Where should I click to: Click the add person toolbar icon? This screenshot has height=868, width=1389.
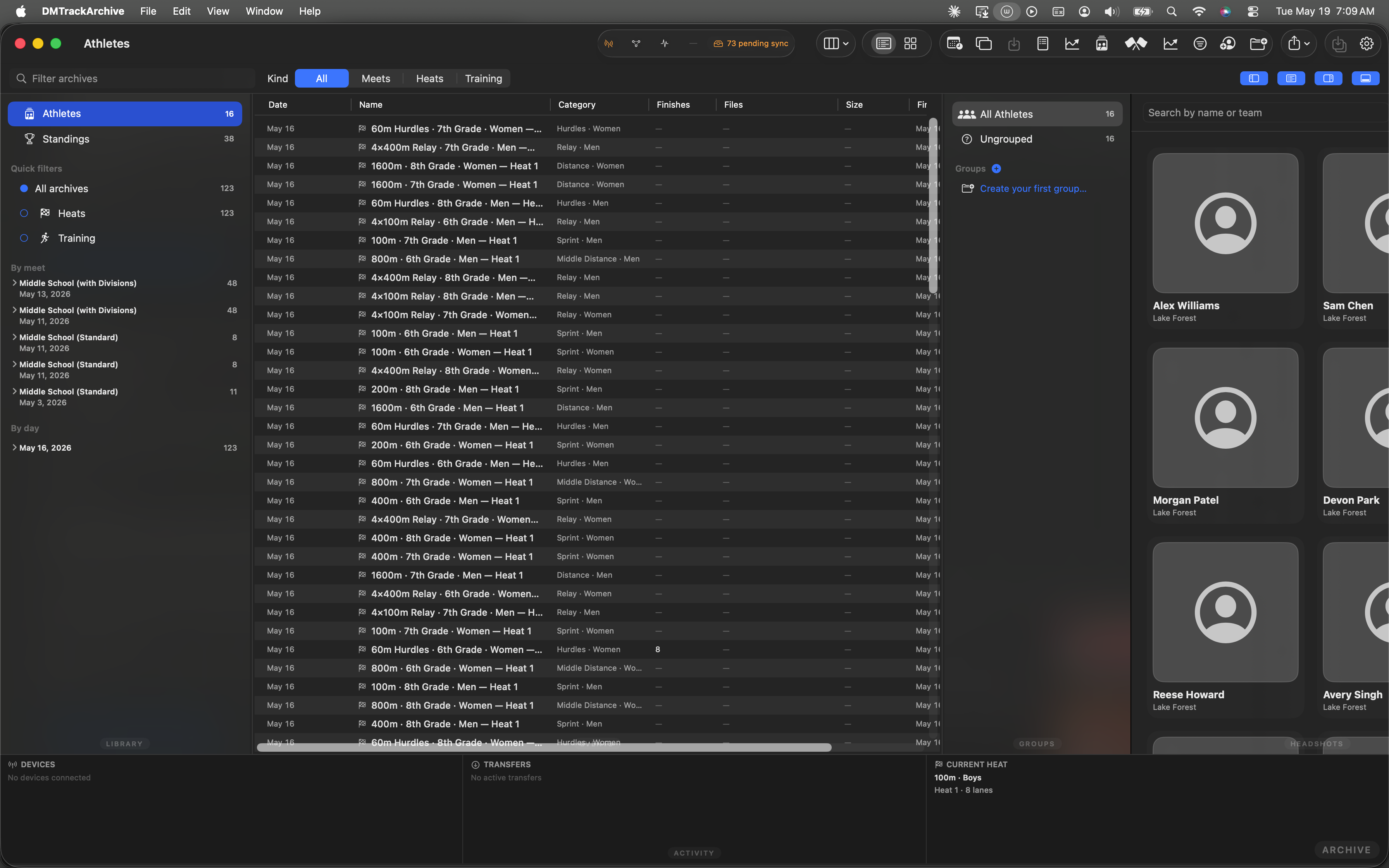coord(1228,44)
